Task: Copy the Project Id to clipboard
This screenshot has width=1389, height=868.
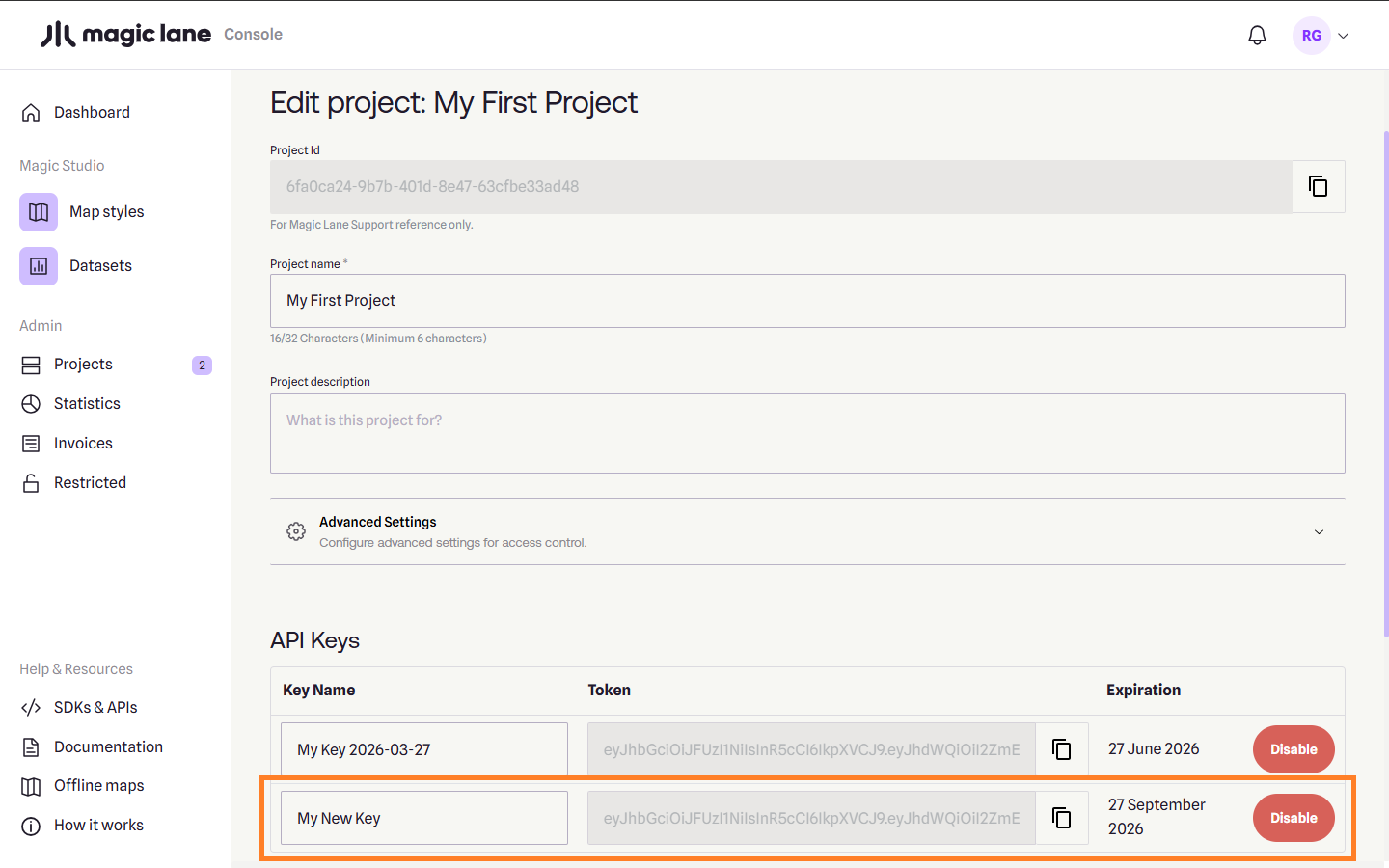Action: (x=1318, y=186)
